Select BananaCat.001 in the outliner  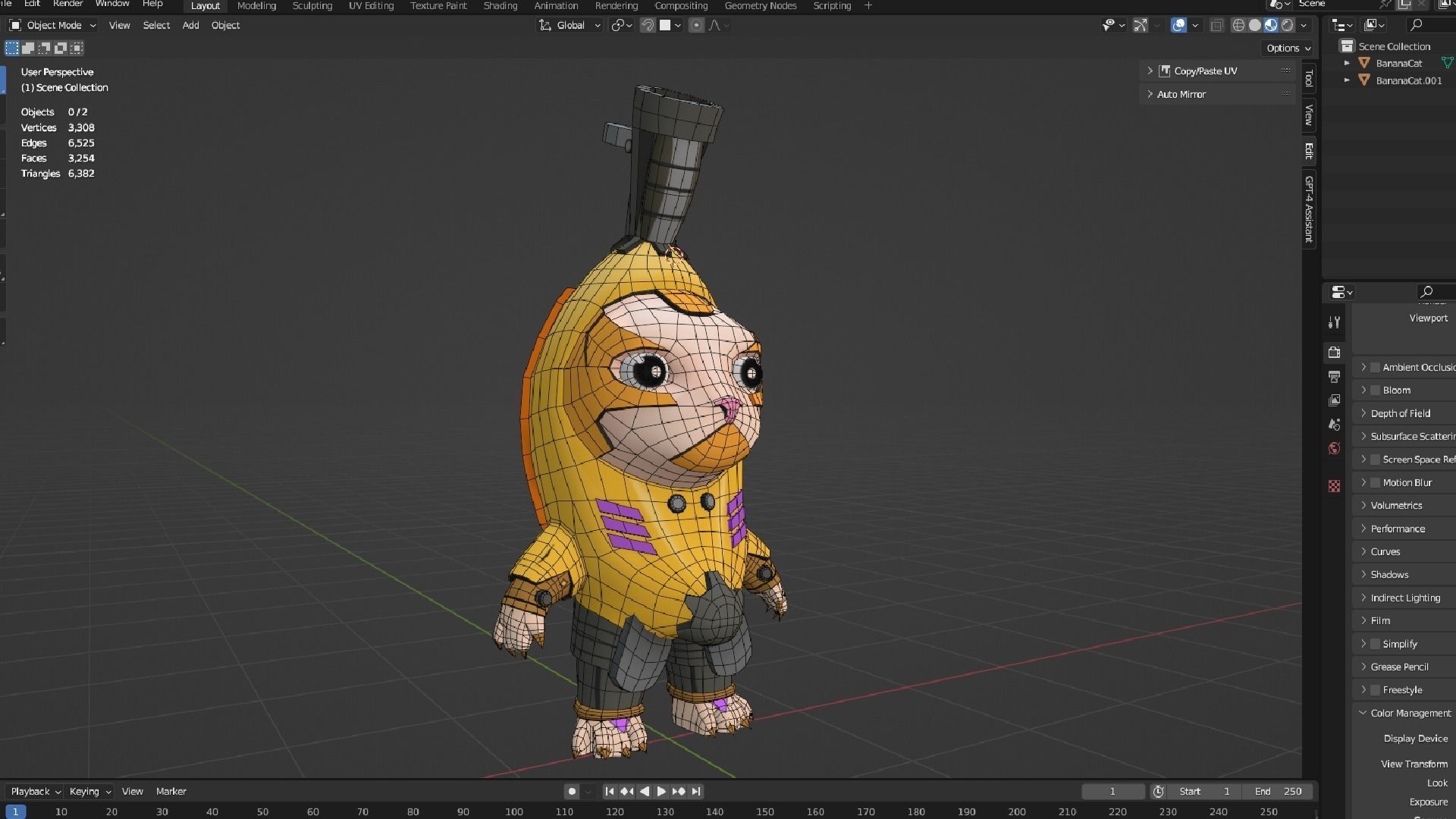pyautogui.click(x=1408, y=80)
